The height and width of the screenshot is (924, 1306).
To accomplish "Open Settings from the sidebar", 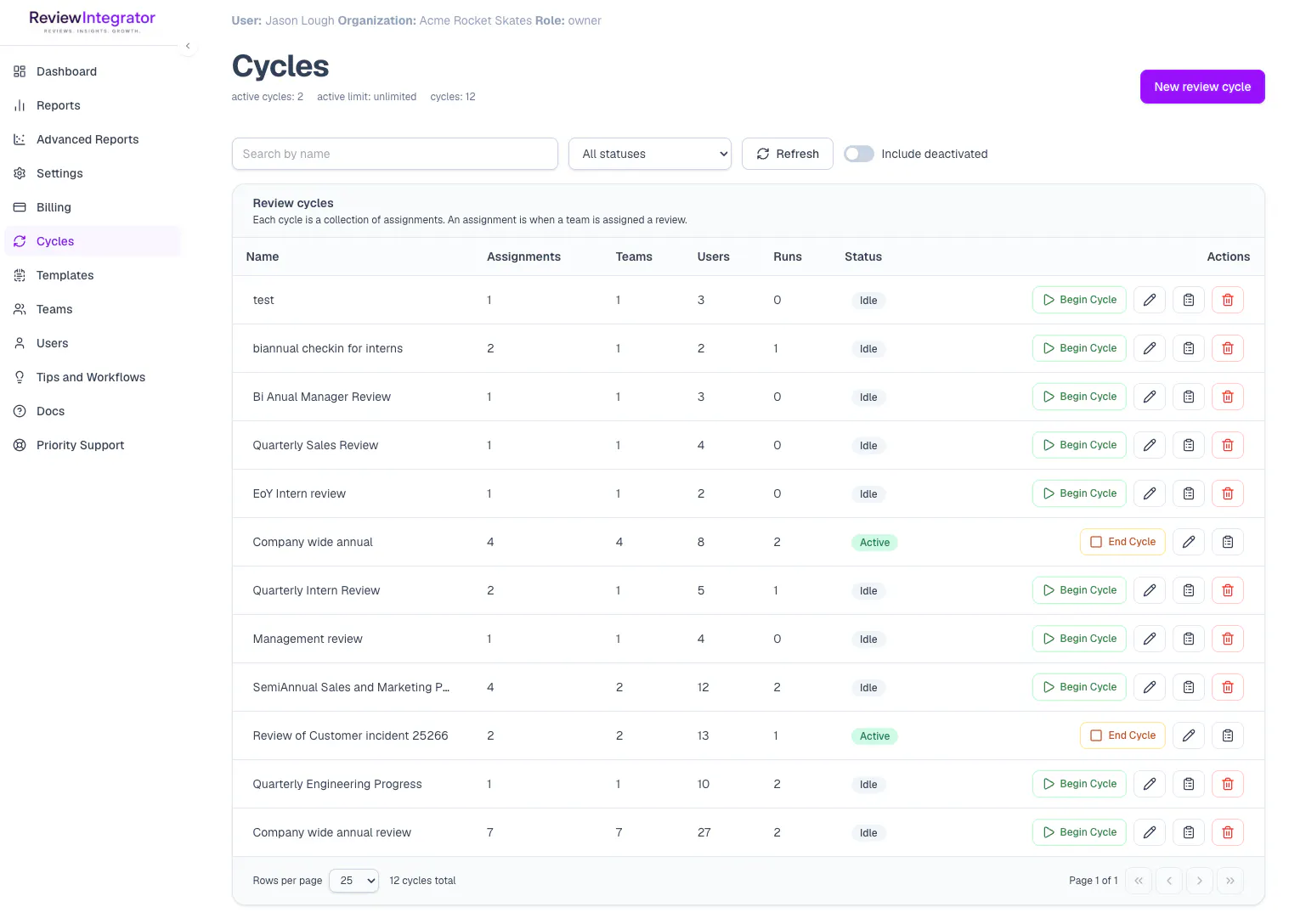I will tap(92, 173).
